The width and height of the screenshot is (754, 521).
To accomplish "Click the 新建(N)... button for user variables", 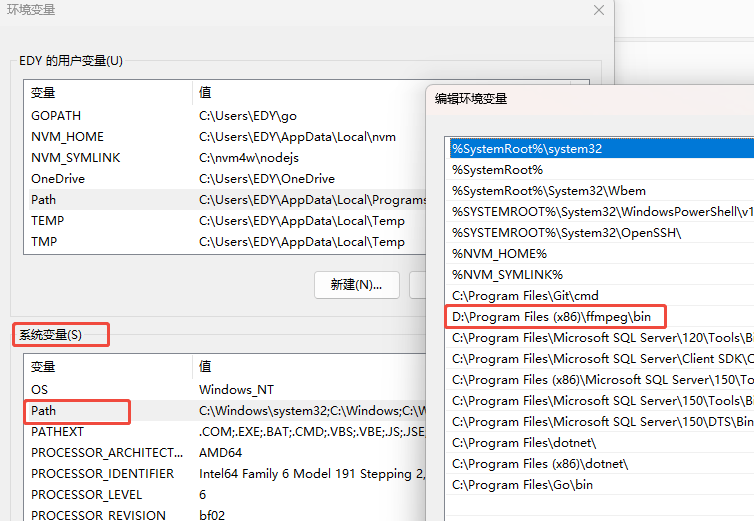I will 356,284.
